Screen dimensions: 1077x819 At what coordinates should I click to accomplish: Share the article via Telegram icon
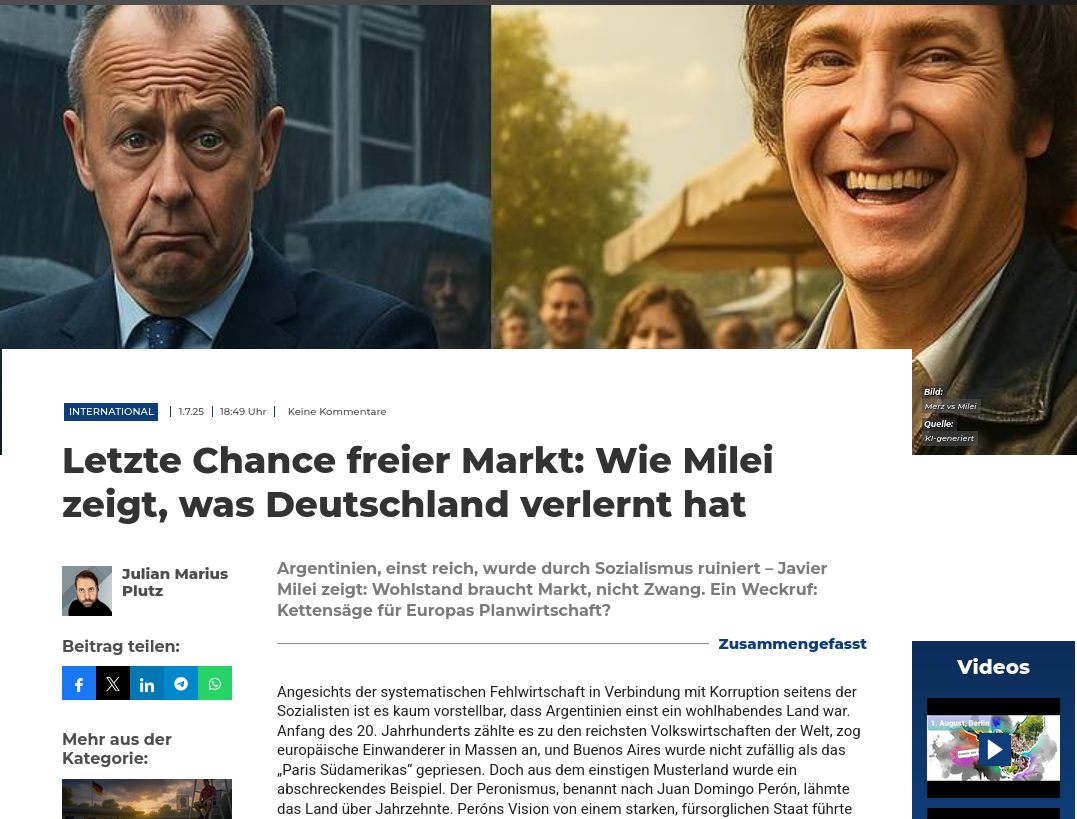pos(181,683)
